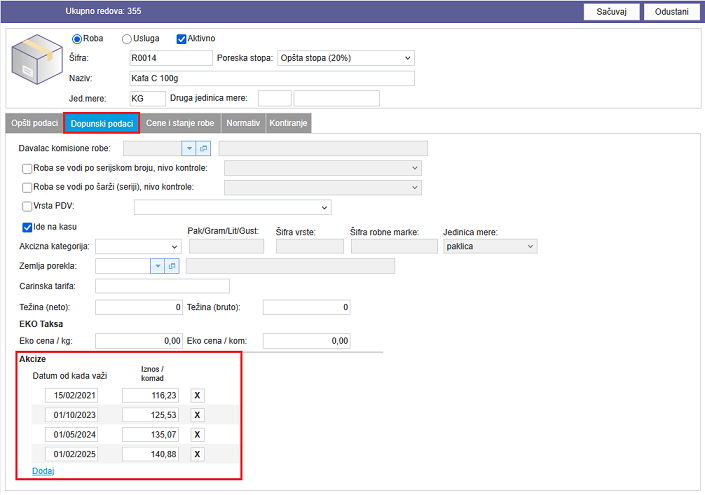Enable Roba se vodi po serijskom broju

[x=27, y=168]
